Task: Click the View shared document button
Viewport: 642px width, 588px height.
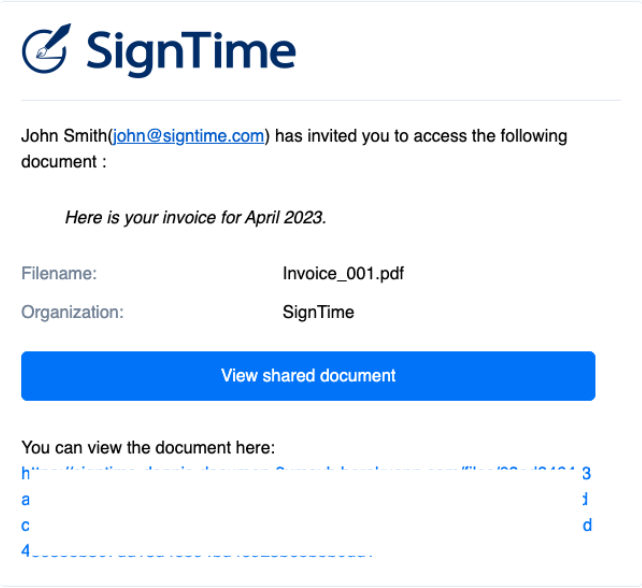Action: pyautogui.click(x=308, y=375)
